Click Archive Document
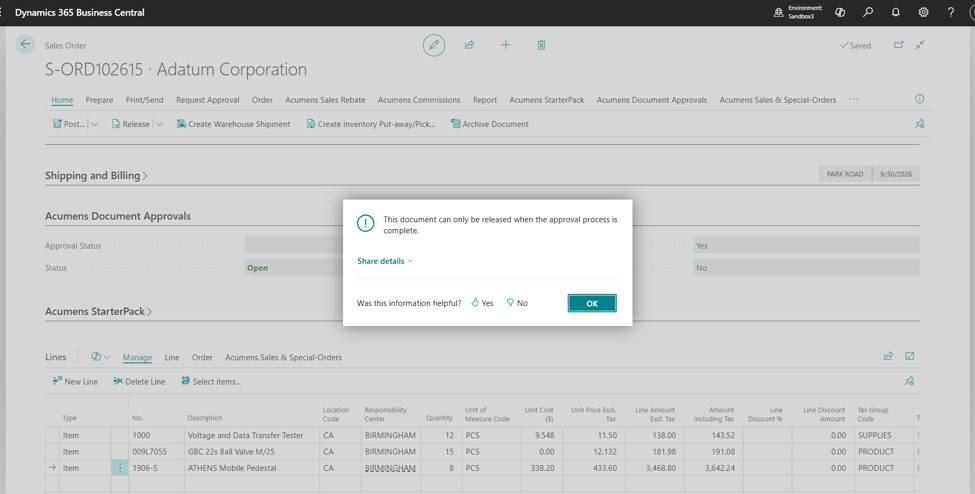The image size is (975, 494). point(490,124)
